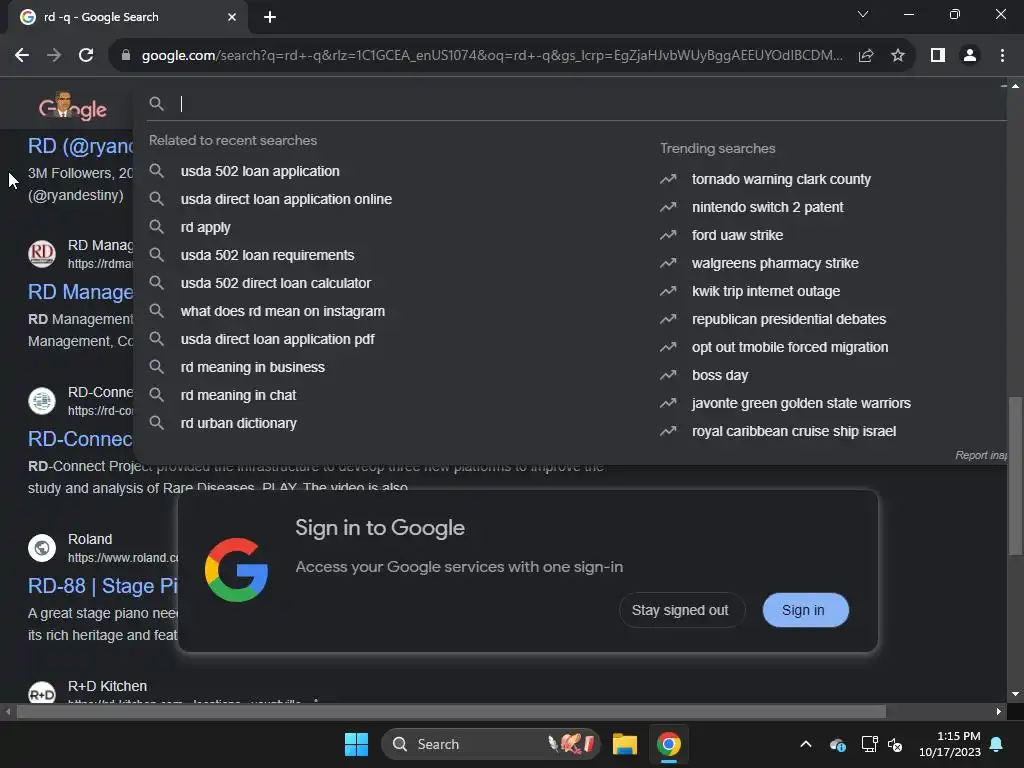The height and width of the screenshot is (768, 1024).
Task: Open trending javonte green golden state warriors
Action: pyautogui.click(x=801, y=404)
